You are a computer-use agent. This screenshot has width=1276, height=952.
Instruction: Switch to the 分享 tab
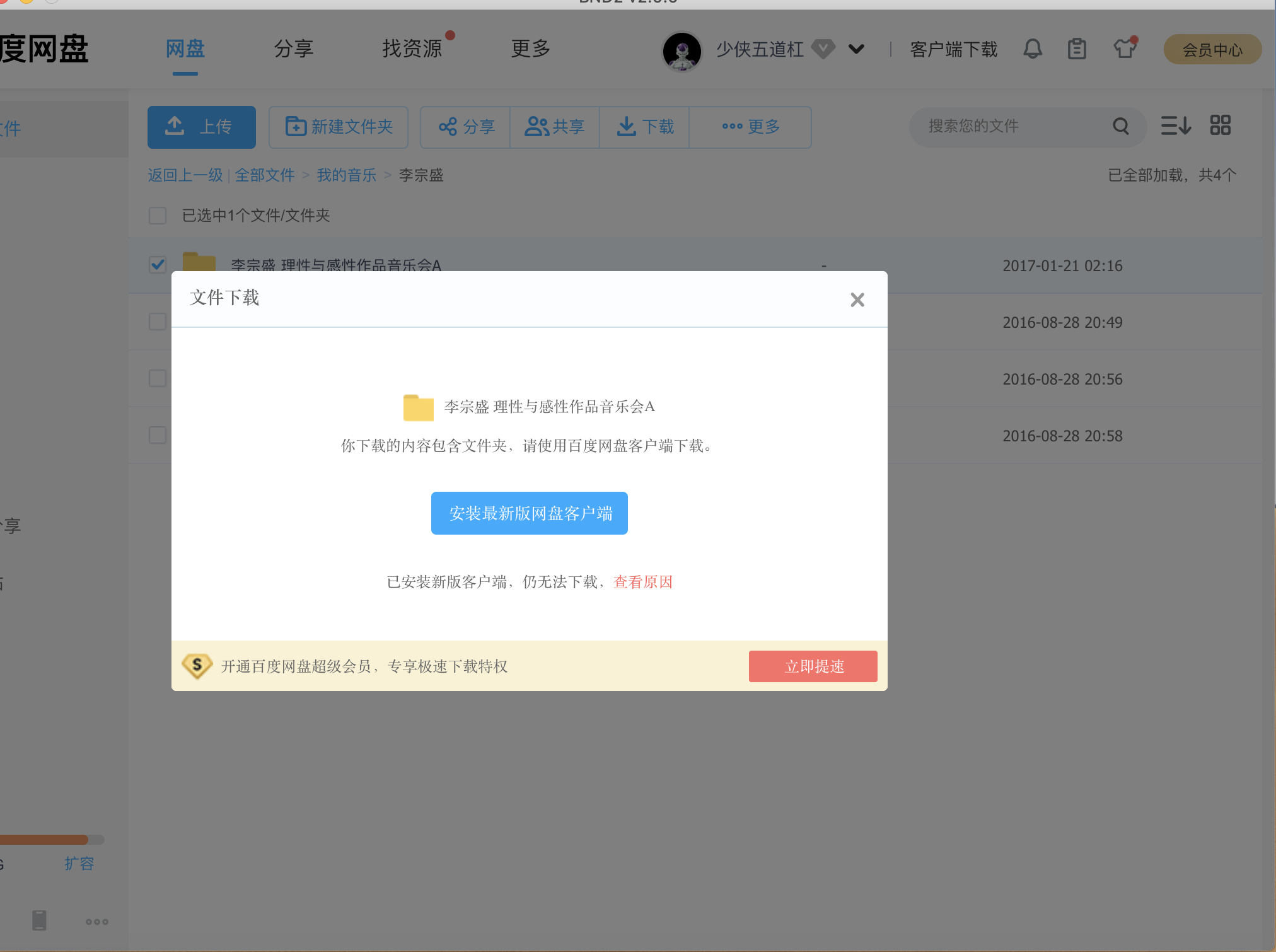point(293,49)
